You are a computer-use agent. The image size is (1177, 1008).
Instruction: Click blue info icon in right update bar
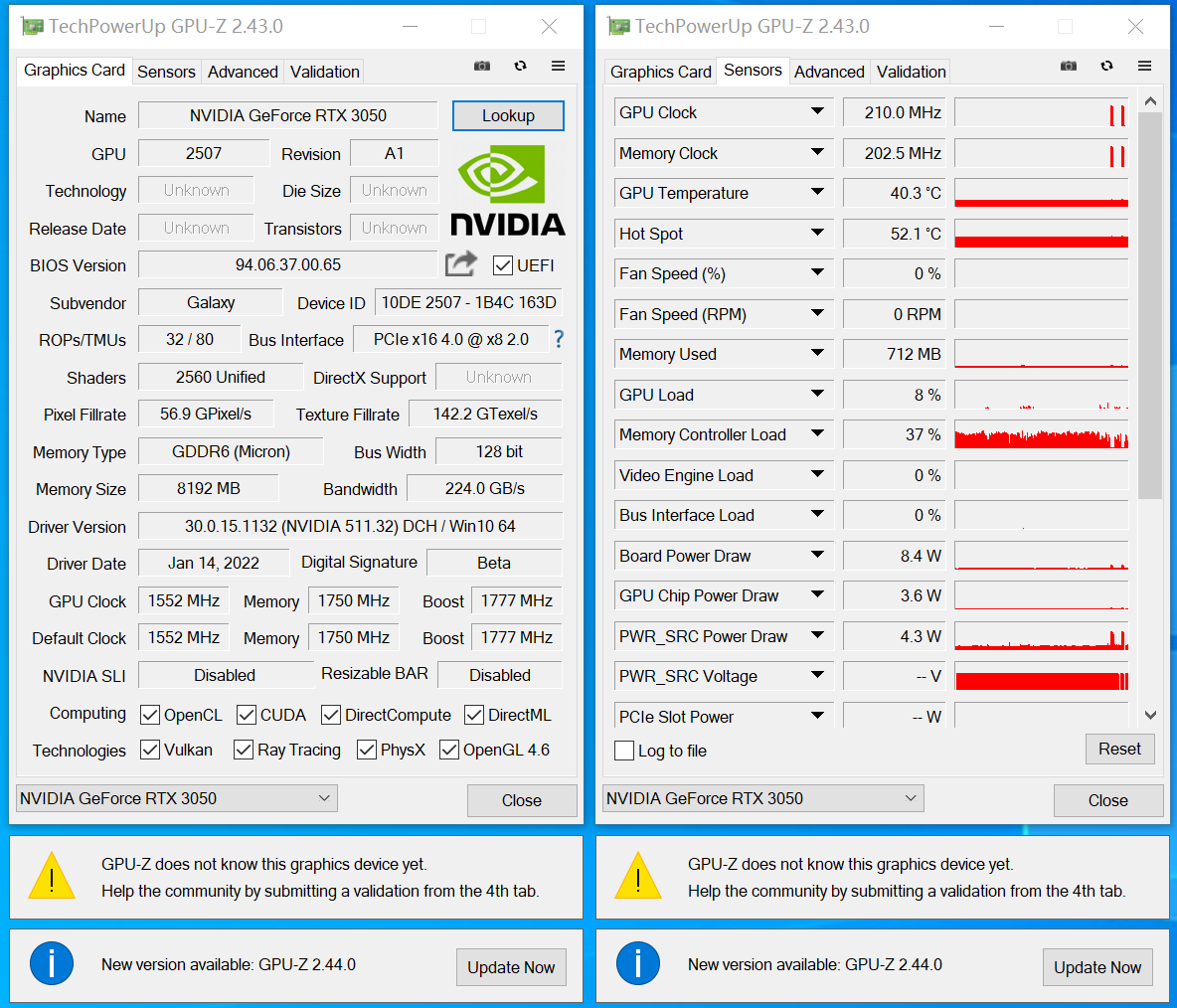coord(638,964)
